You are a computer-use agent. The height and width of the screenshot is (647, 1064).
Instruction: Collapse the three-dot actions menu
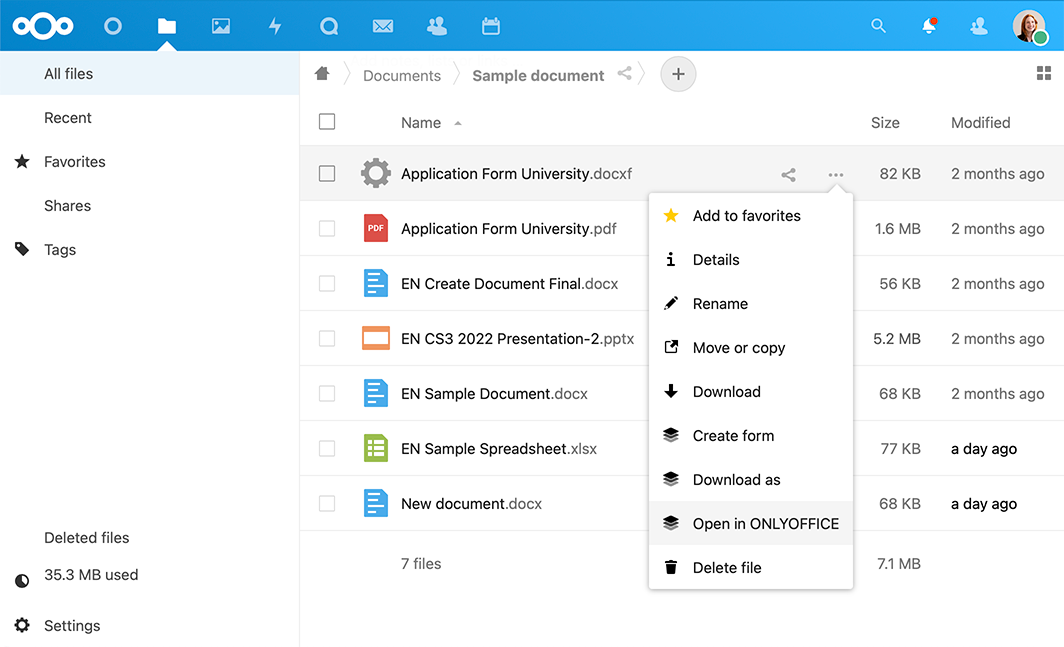(x=835, y=175)
